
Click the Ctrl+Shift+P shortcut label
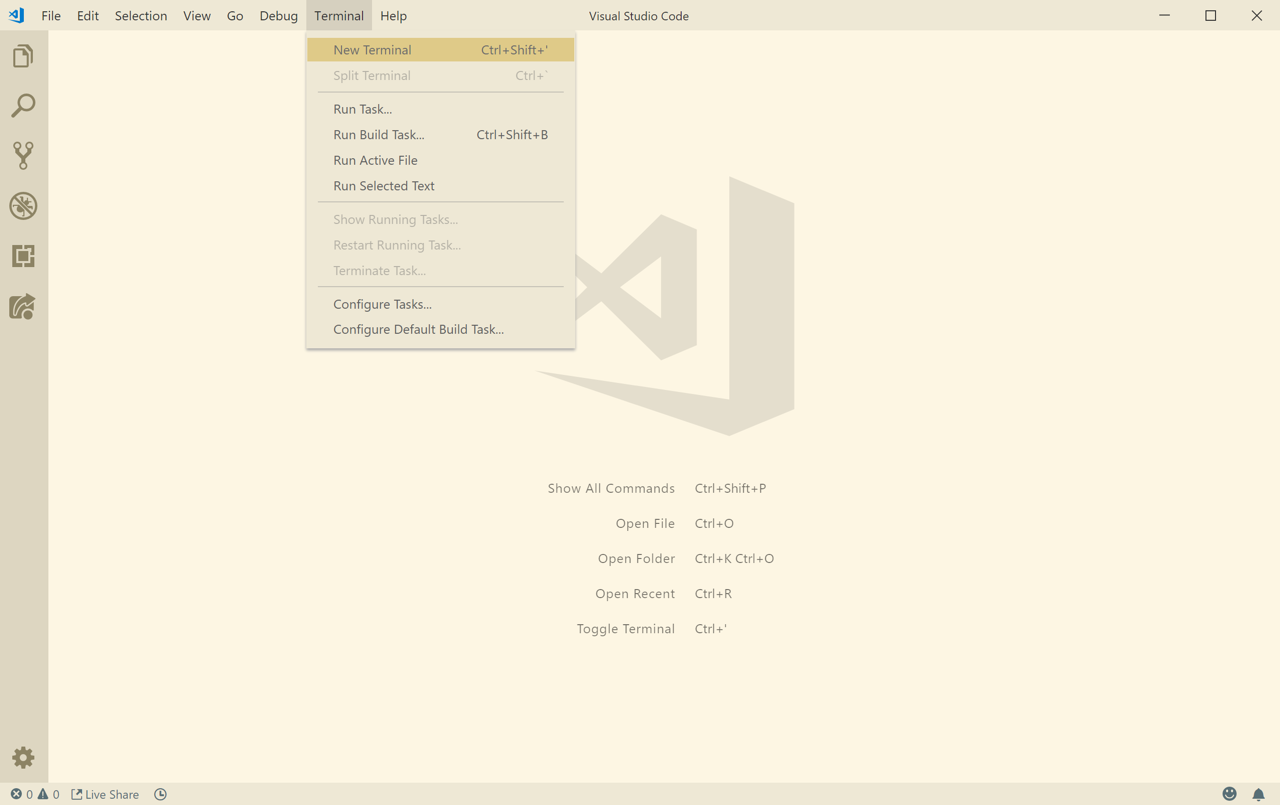730,489
